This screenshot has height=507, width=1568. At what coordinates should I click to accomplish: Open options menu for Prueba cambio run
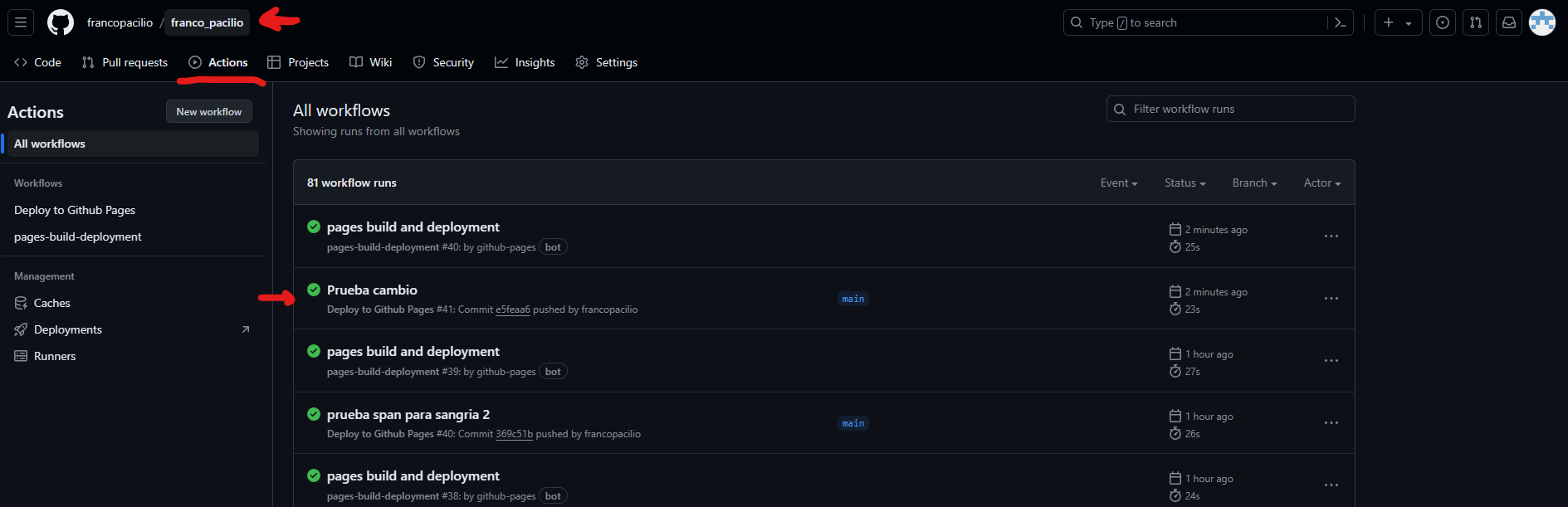click(x=1331, y=299)
